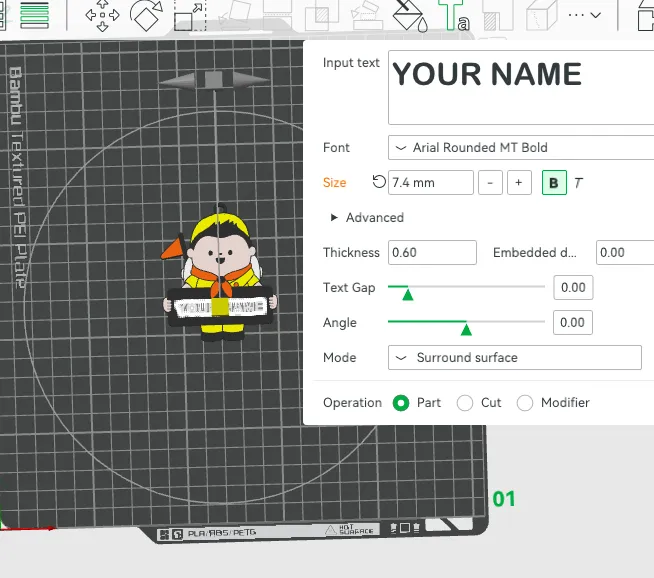Open the Seam painting tool
The image size is (654, 578).
coord(498,15)
